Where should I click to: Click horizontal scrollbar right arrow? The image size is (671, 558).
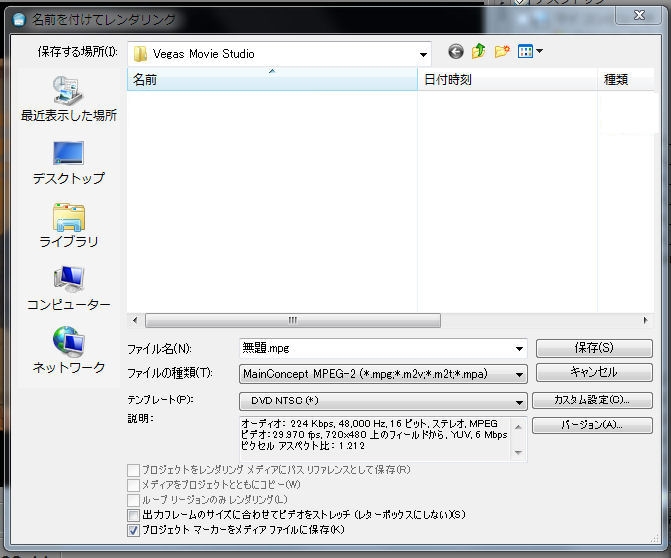[x=645, y=321]
